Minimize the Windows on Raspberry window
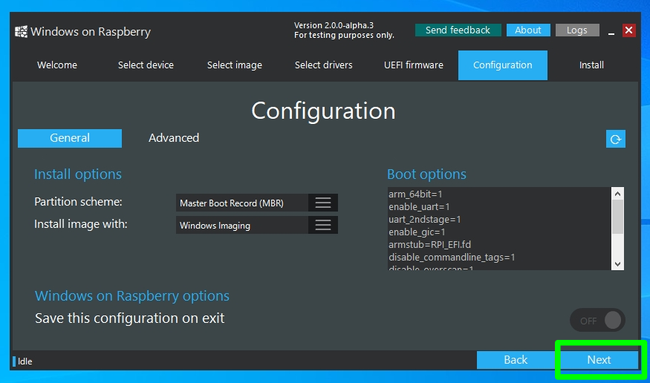650x383 pixels. tap(611, 32)
